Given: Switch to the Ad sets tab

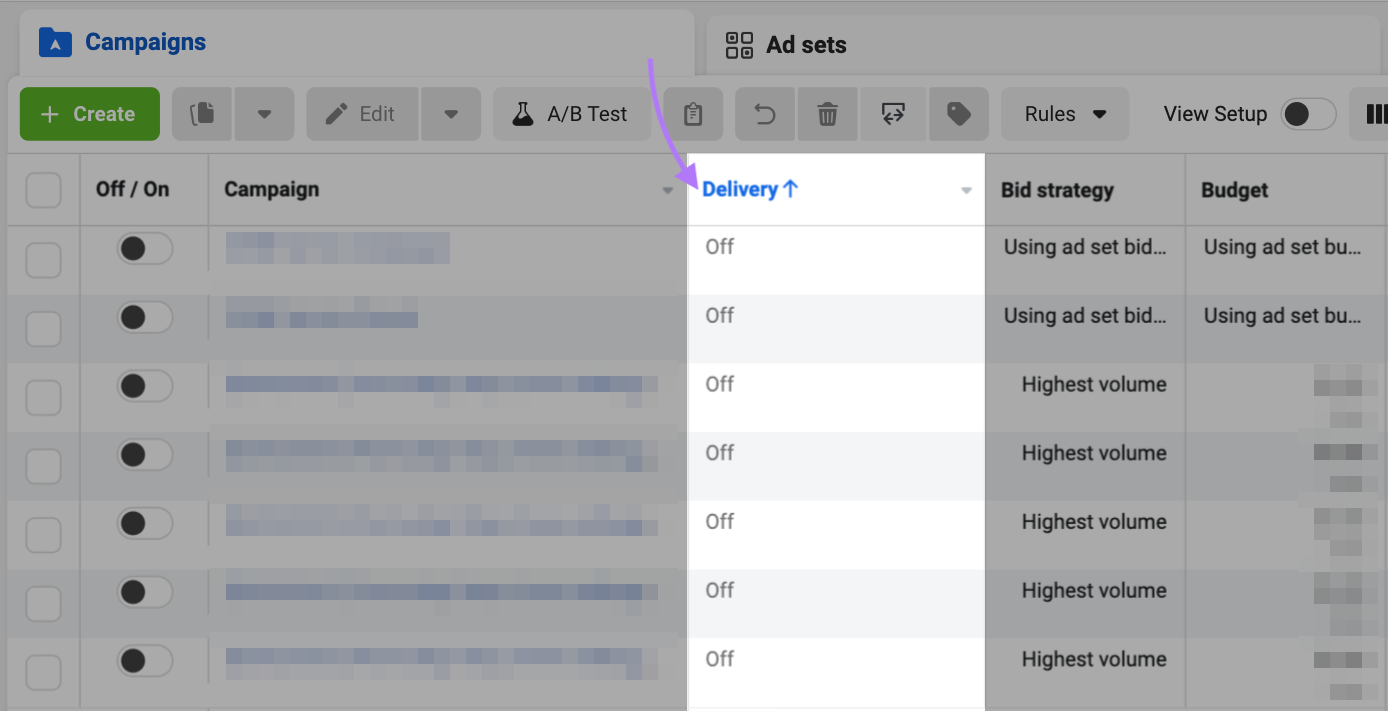Looking at the screenshot, I should click(x=804, y=44).
